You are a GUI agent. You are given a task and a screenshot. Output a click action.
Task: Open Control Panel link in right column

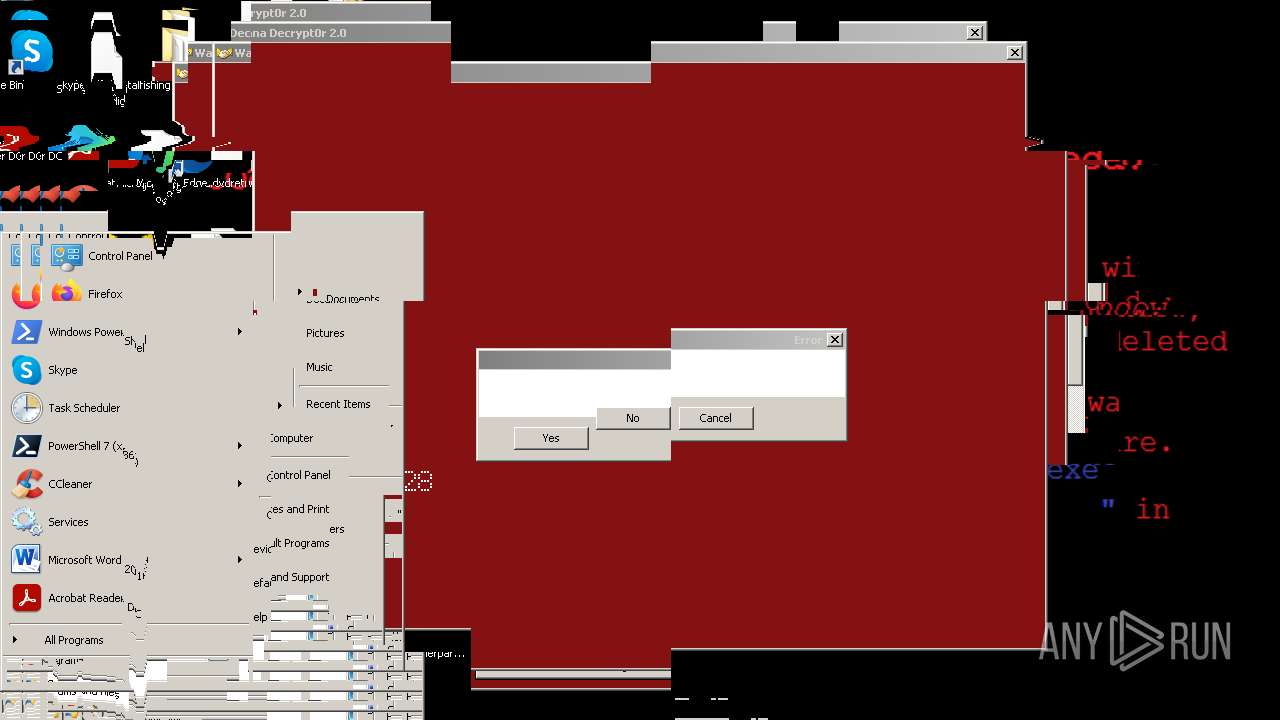point(299,475)
